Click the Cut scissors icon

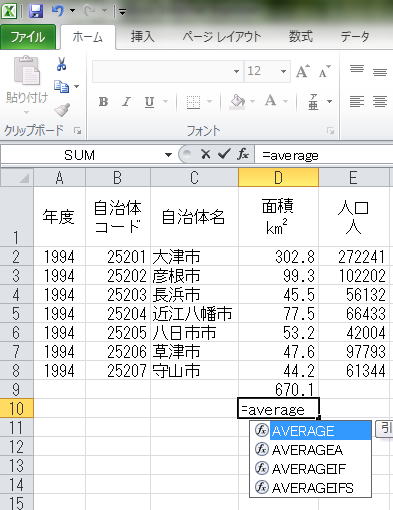tap(61, 64)
